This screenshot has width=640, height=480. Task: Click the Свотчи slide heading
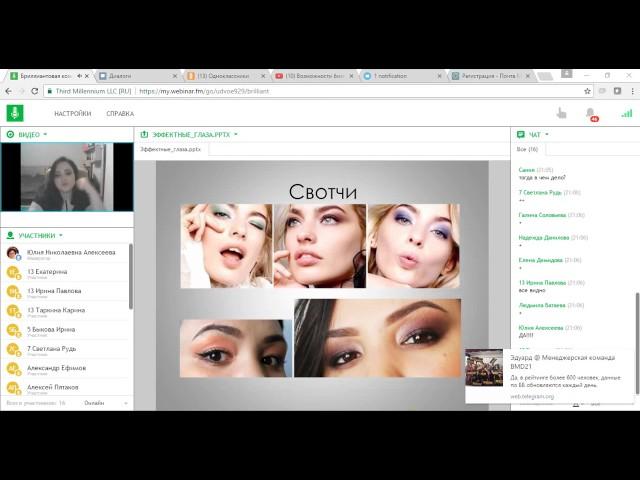[x=322, y=191]
